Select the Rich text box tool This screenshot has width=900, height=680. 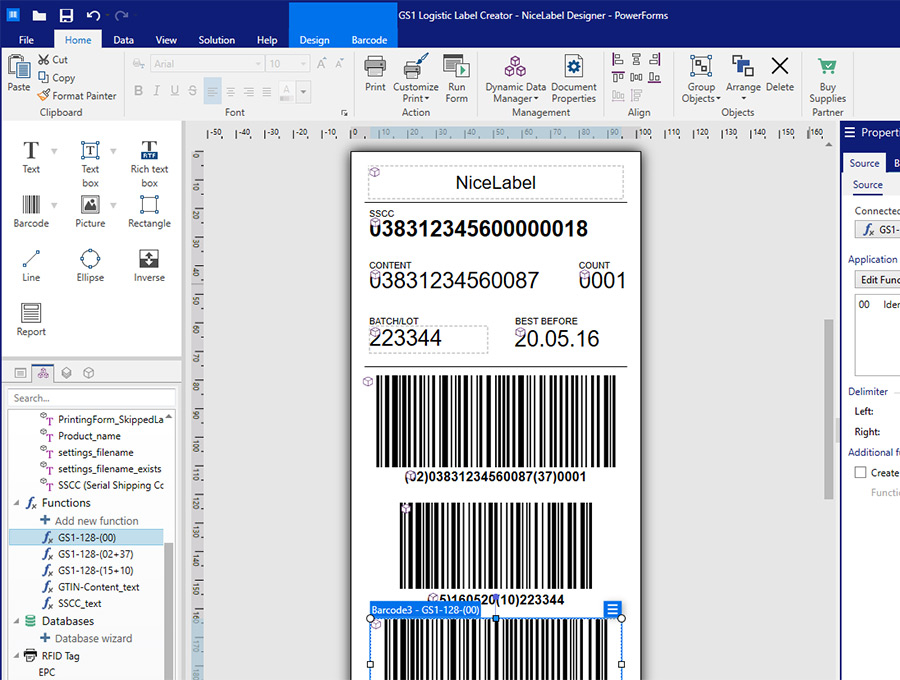click(149, 164)
